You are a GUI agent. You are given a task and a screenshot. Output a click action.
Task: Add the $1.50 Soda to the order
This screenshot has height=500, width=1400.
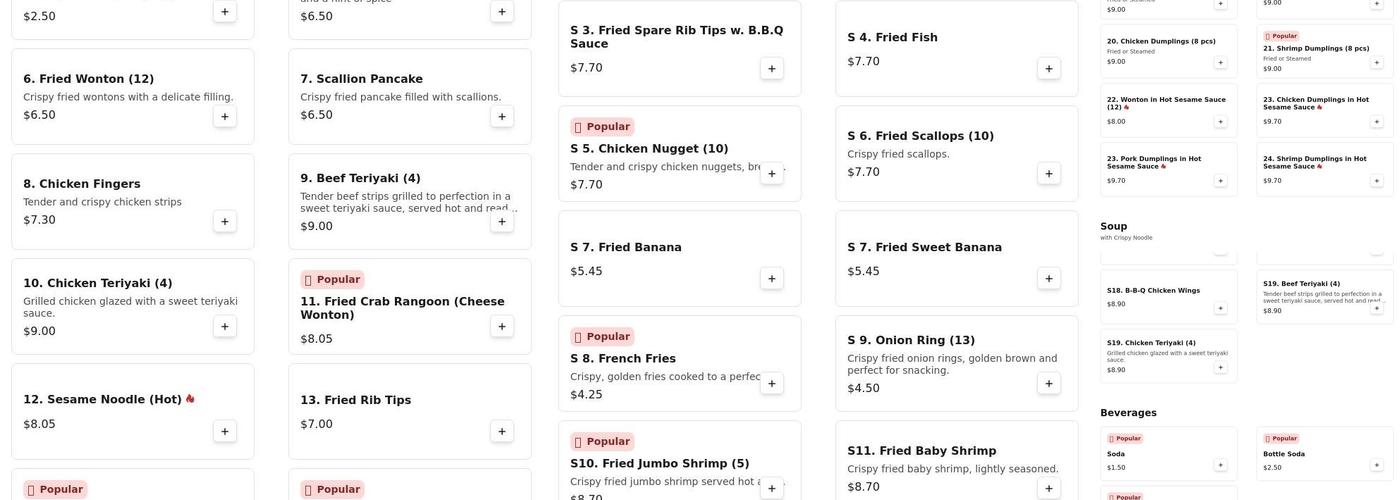(x=1220, y=465)
